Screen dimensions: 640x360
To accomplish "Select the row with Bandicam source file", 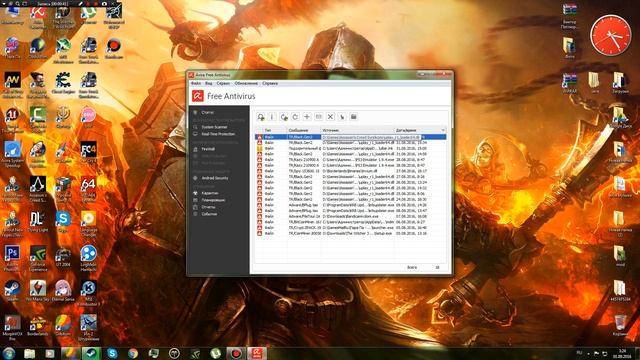I will pyautogui.click(x=351, y=216).
